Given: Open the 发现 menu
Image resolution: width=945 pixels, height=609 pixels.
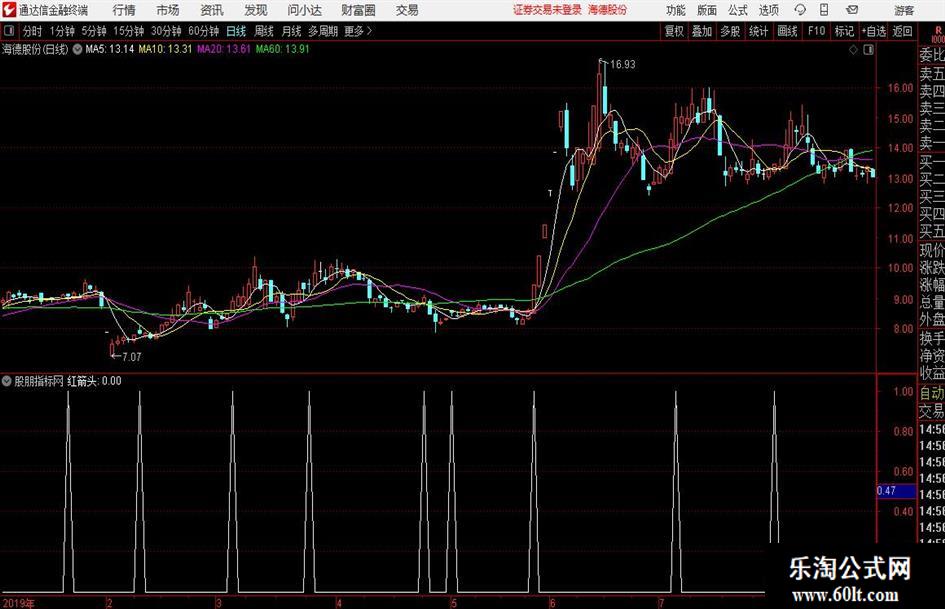Looking at the screenshot, I should coord(256,10).
